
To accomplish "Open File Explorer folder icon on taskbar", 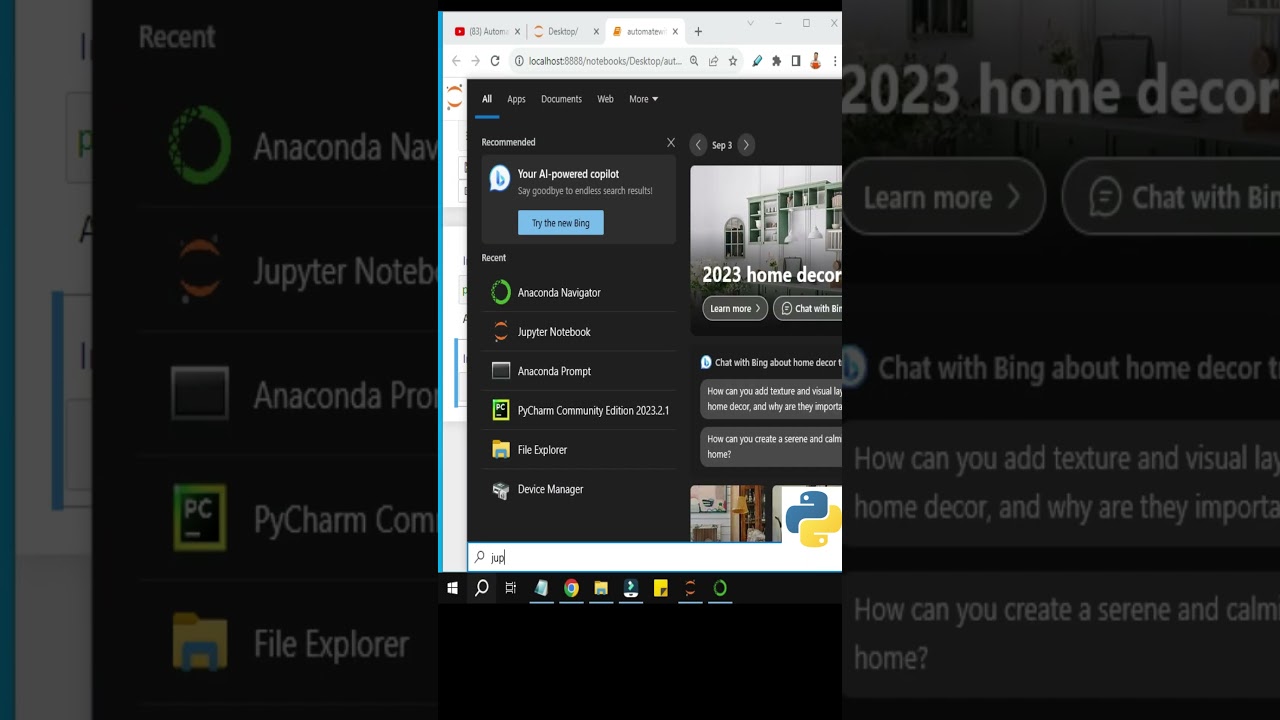I will (601, 588).
